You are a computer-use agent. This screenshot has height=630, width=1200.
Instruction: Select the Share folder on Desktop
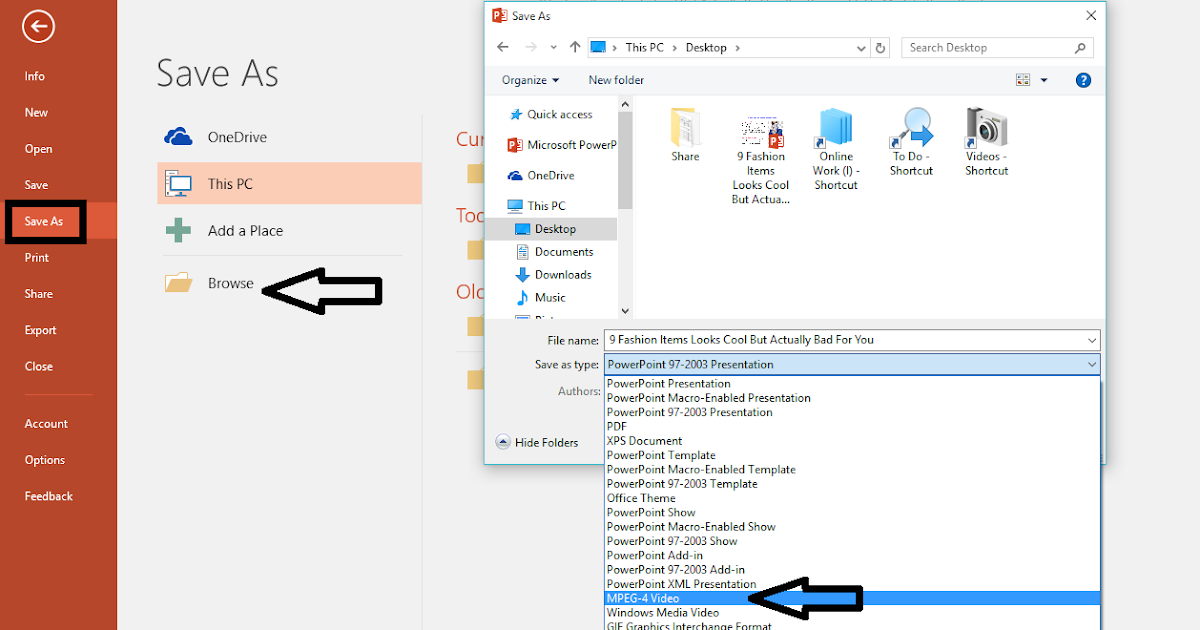[x=685, y=134]
